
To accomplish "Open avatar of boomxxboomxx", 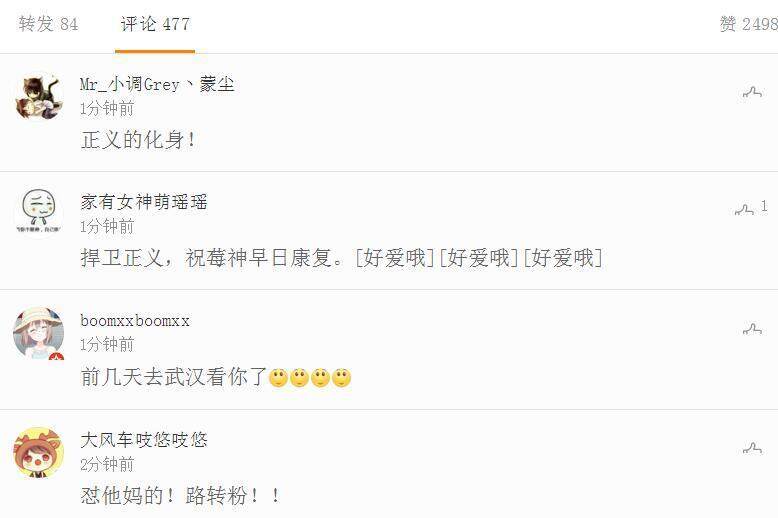I will 38,332.
